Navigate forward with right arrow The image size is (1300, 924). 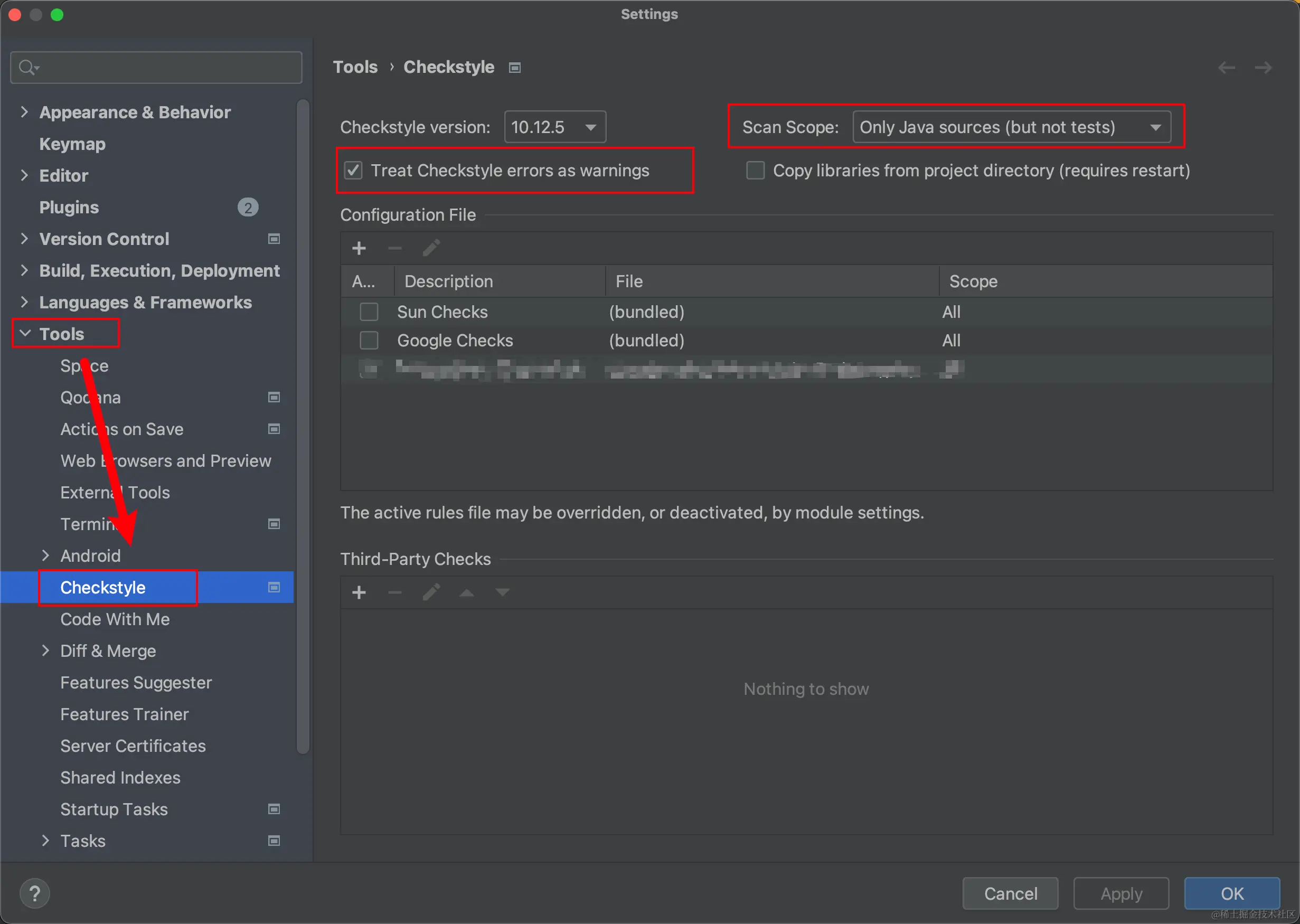pyautogui.click(x=1263, y=68)
